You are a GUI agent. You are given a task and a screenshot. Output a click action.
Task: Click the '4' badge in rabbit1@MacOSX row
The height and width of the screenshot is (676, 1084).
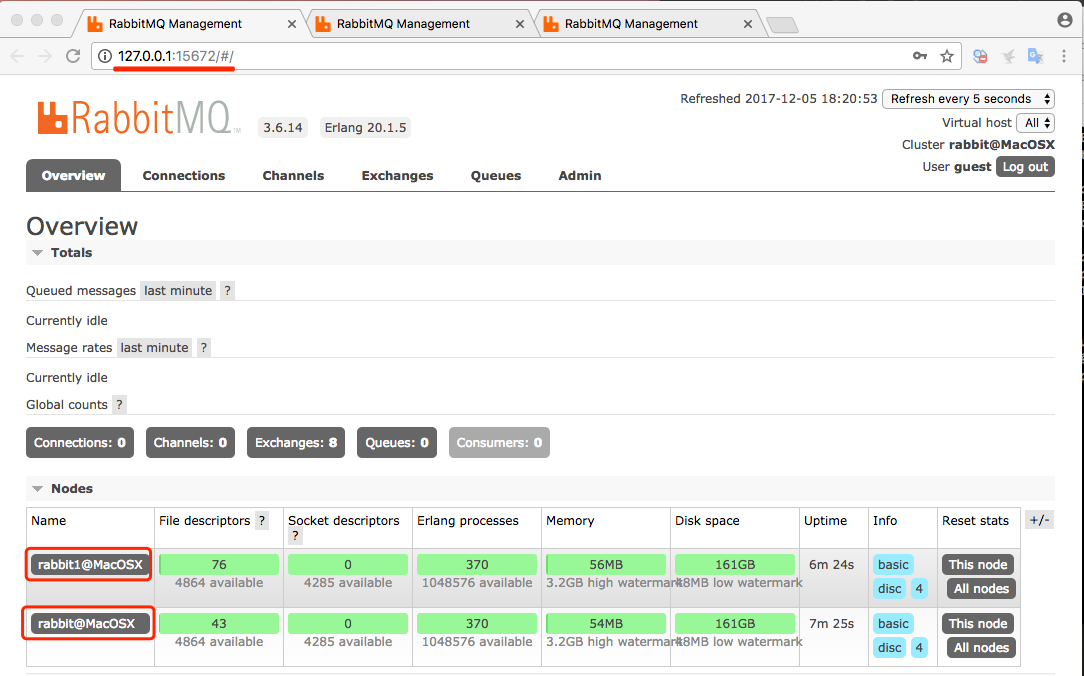[919, 589]
